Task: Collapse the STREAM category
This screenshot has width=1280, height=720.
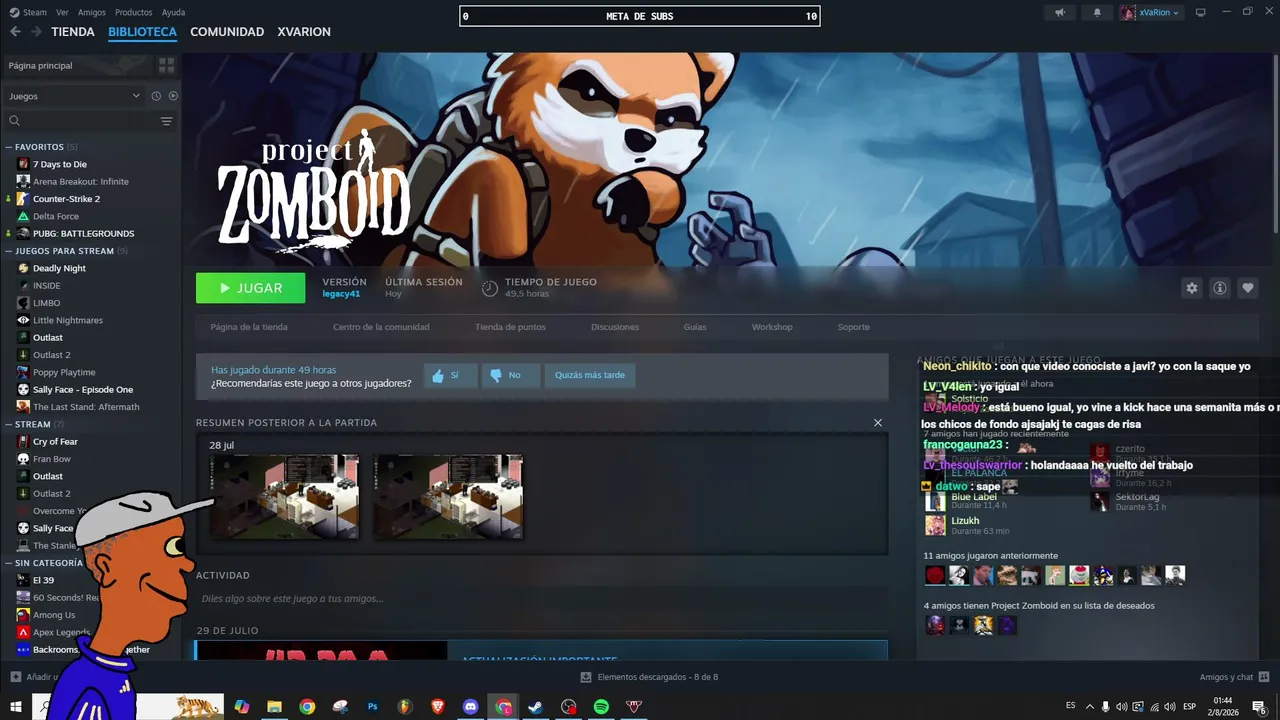Action: (x=9, y=424)
